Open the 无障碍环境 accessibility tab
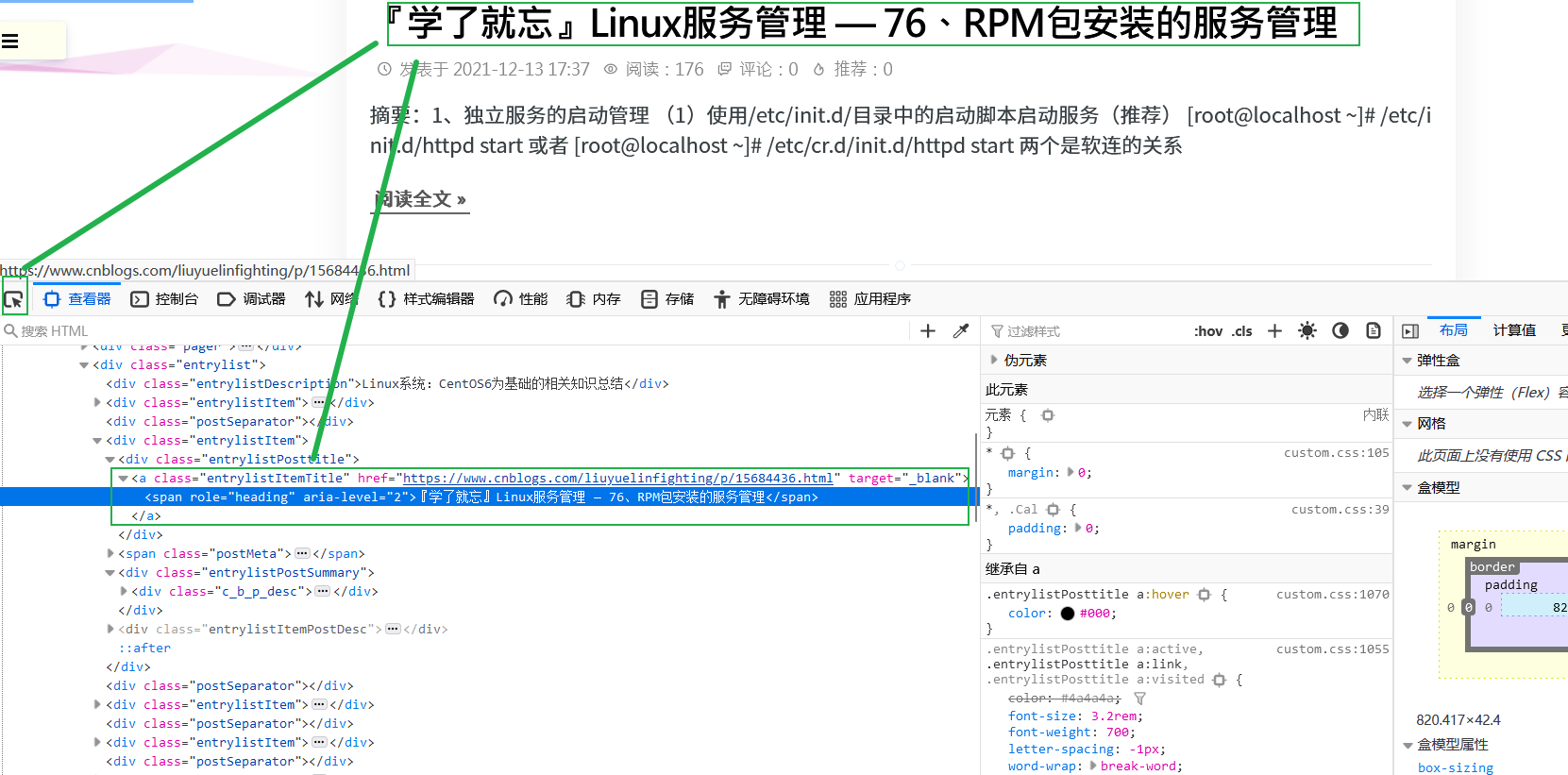Screen dimensions: 1568x775 pos(762,299)
